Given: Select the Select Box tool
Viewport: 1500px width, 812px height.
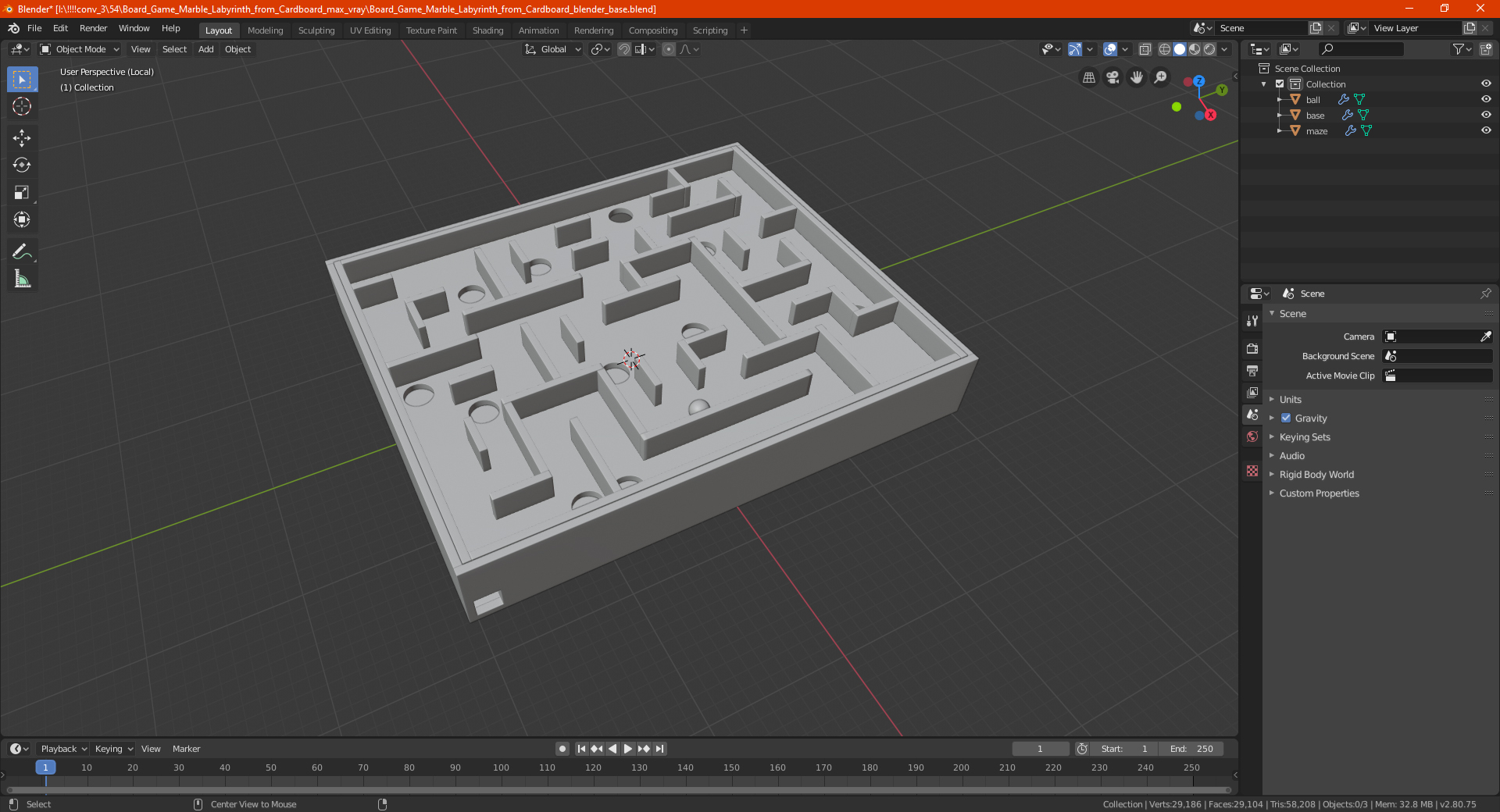Looking at the screenshot, I should pyautogui.click(x=22, y=80).
